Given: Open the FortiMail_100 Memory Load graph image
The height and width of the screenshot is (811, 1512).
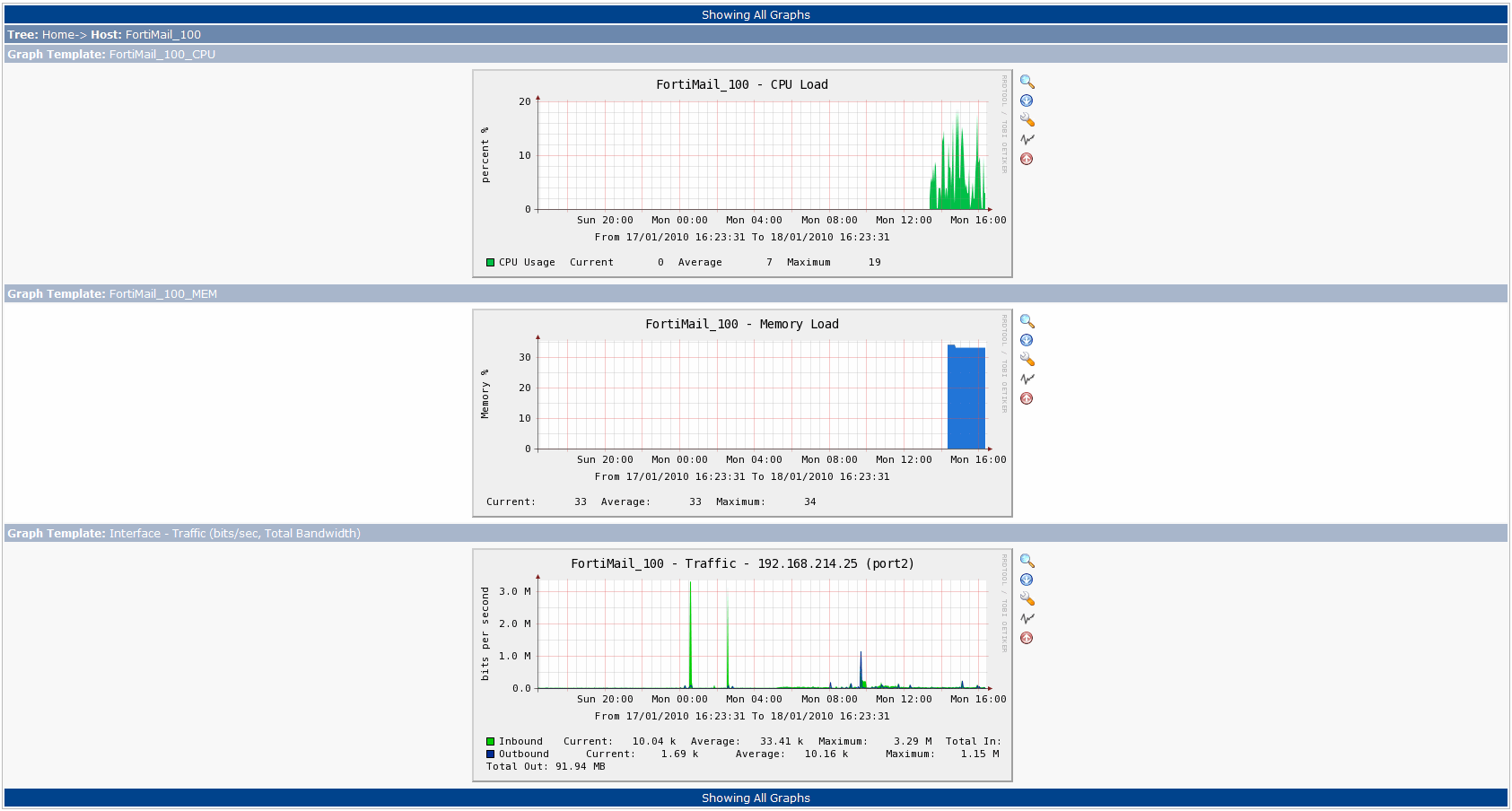Looking at the screenshot, I should tap(742, 414).
